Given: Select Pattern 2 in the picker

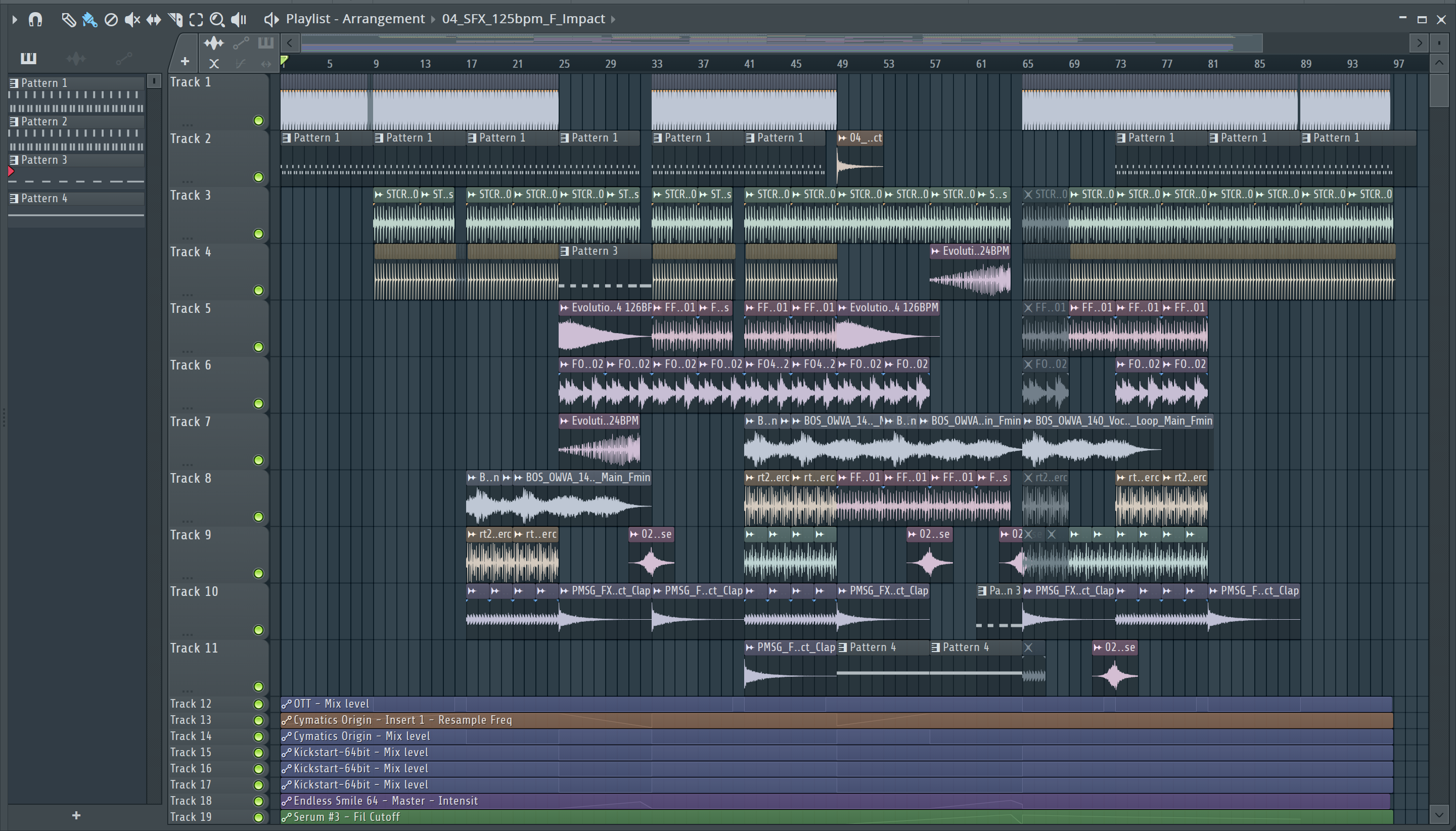Looking at the screenshot, I should 76,122.
